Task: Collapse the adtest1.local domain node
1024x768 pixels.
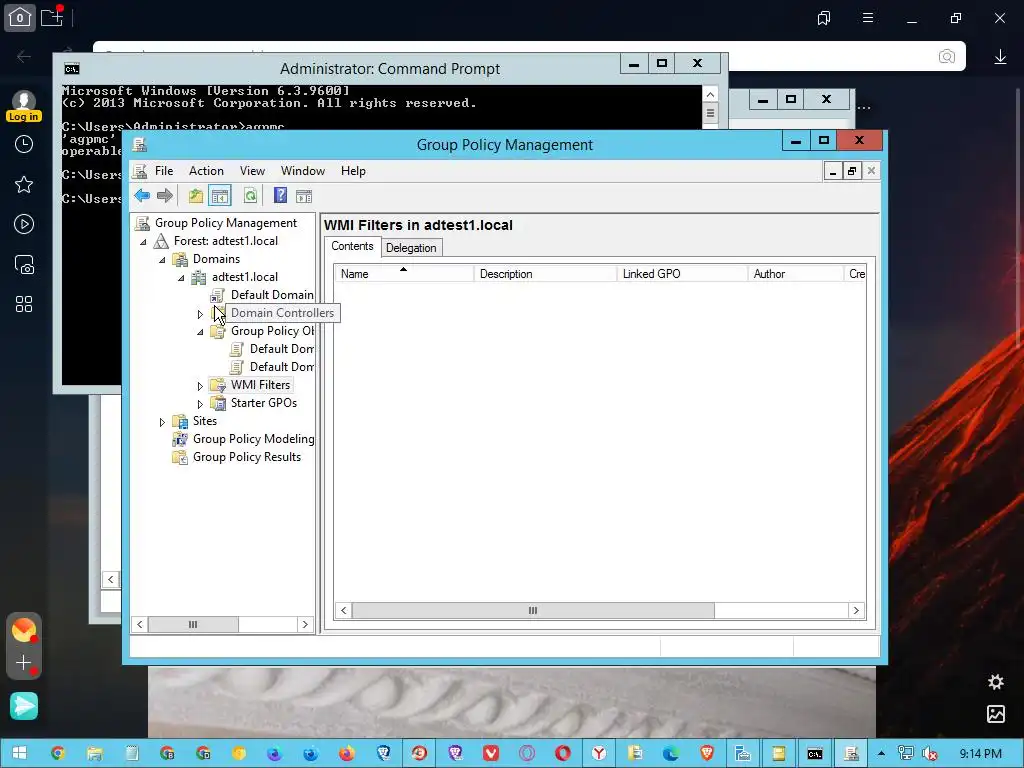Action: [x=181, y=278]
